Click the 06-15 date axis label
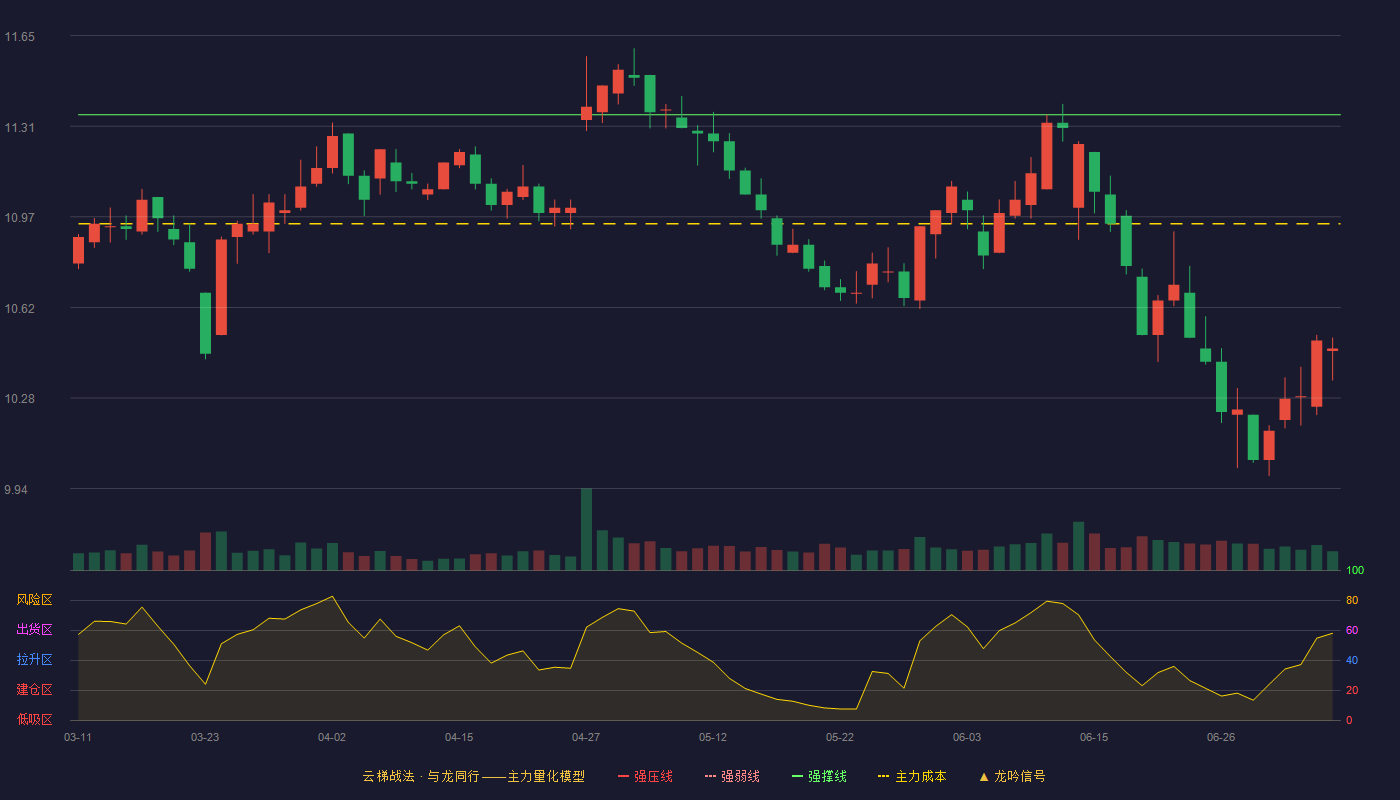This screenshot has width=1400, height=800. [1094, 737]
